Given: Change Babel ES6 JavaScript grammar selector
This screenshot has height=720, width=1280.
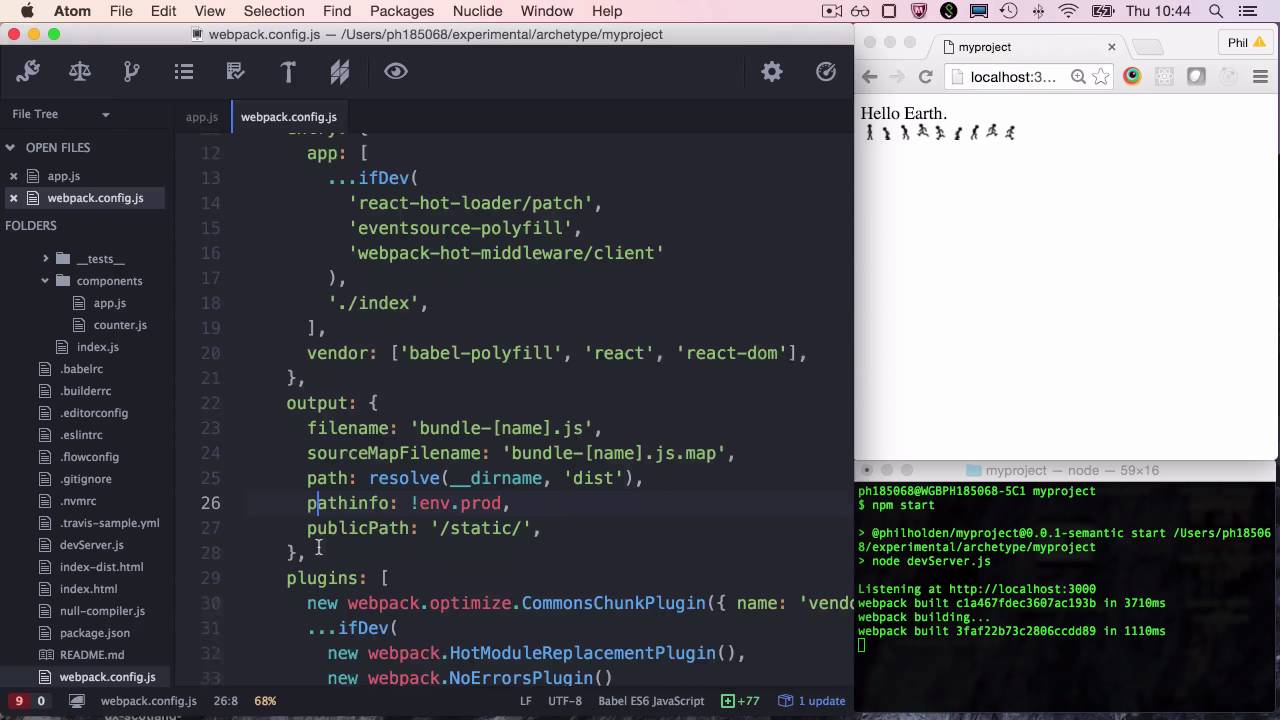Looking at the screenshot, I should 651,701.
